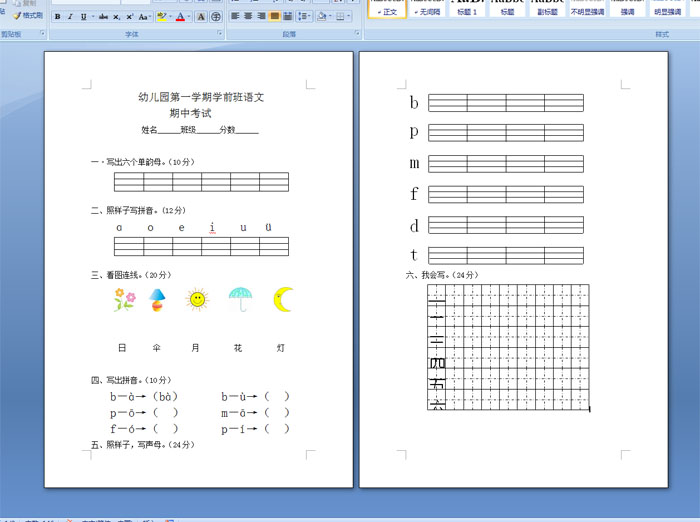The image size is (700, 522).
Task: Open borders dropdown arrow
Action: tap(349, 16)
